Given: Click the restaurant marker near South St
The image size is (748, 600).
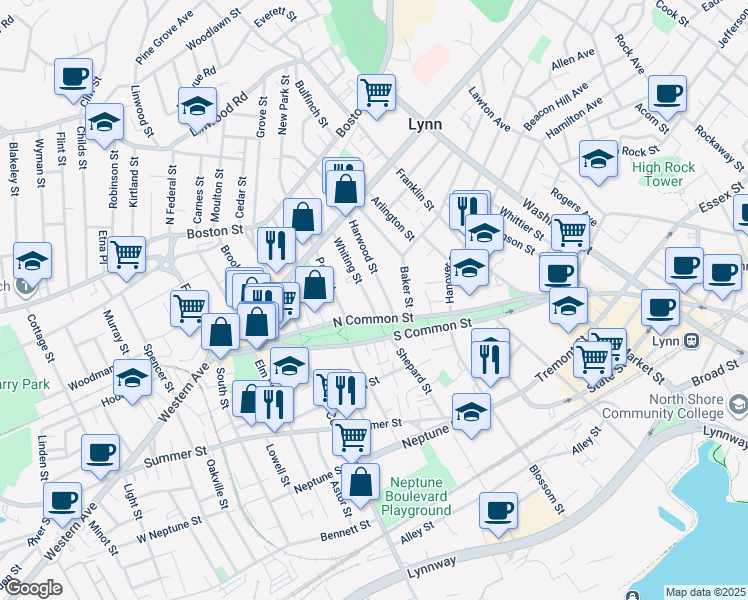Looking at the screenshot, I should point(274,405).
